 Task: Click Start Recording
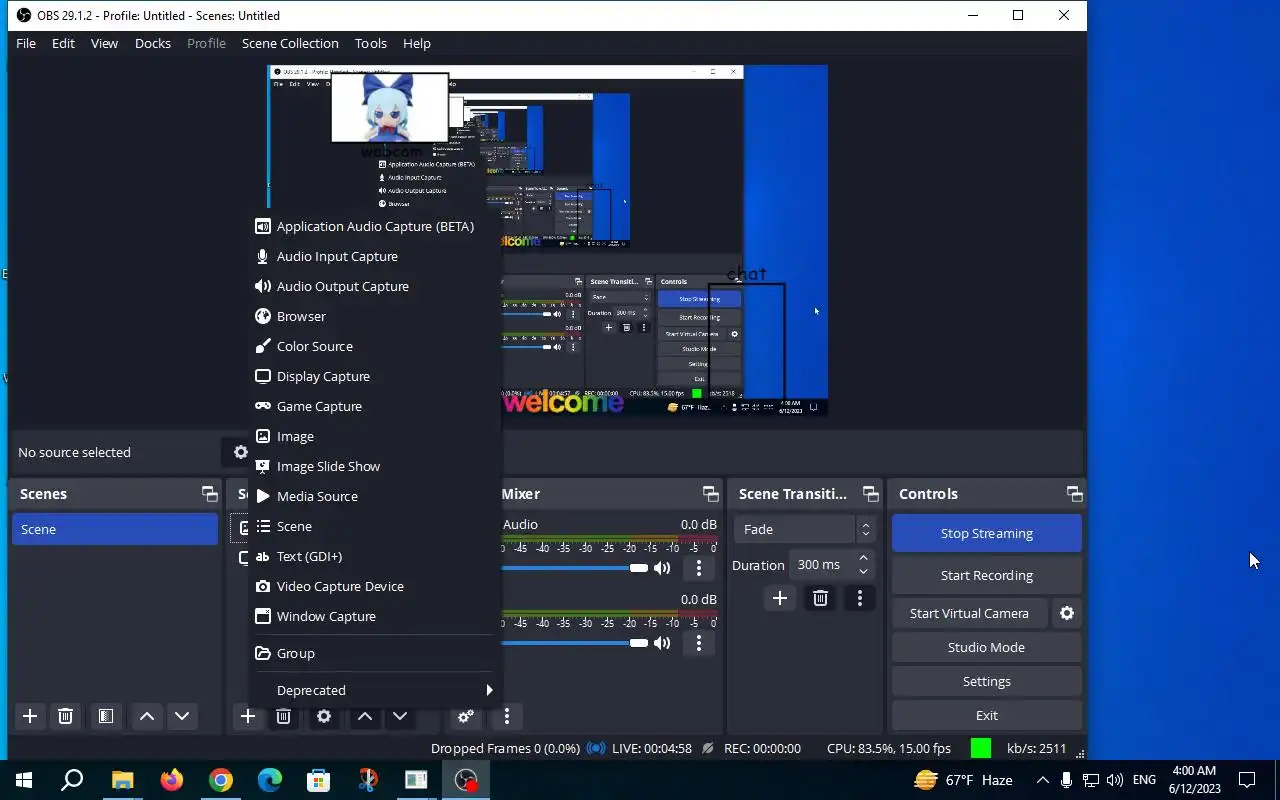coord(986,575)
